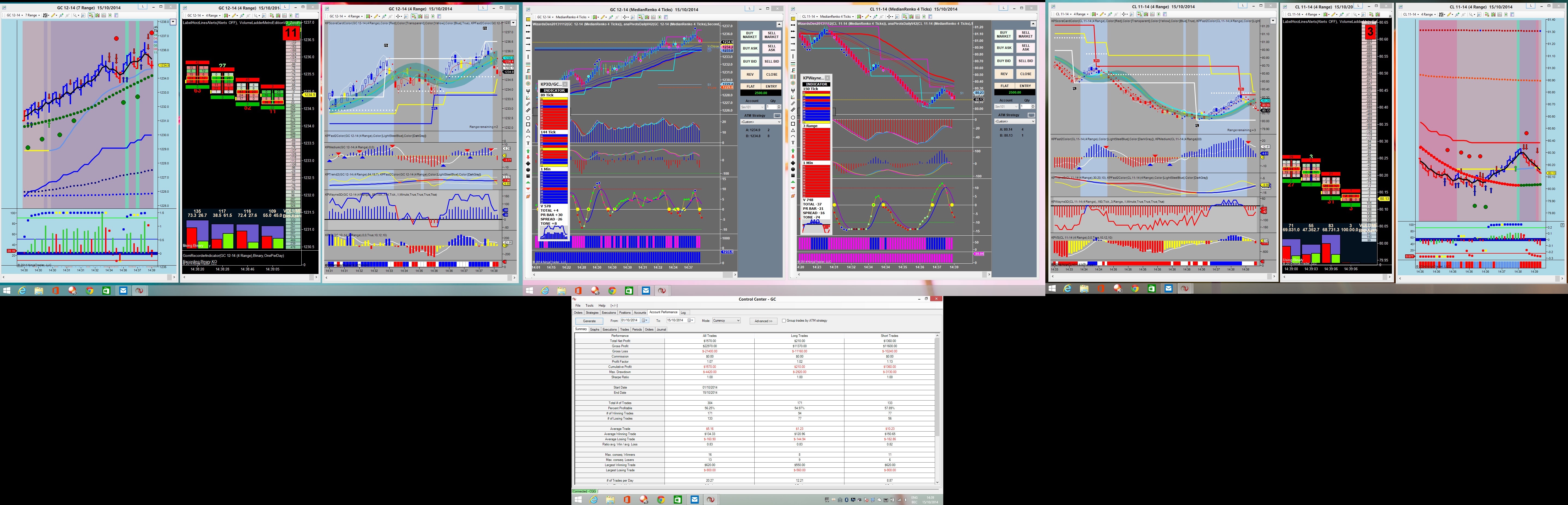This screenshot has width=1568, height=505.
Task: Close the KP3D/GC indicator popup
Action: coord(564,84)
